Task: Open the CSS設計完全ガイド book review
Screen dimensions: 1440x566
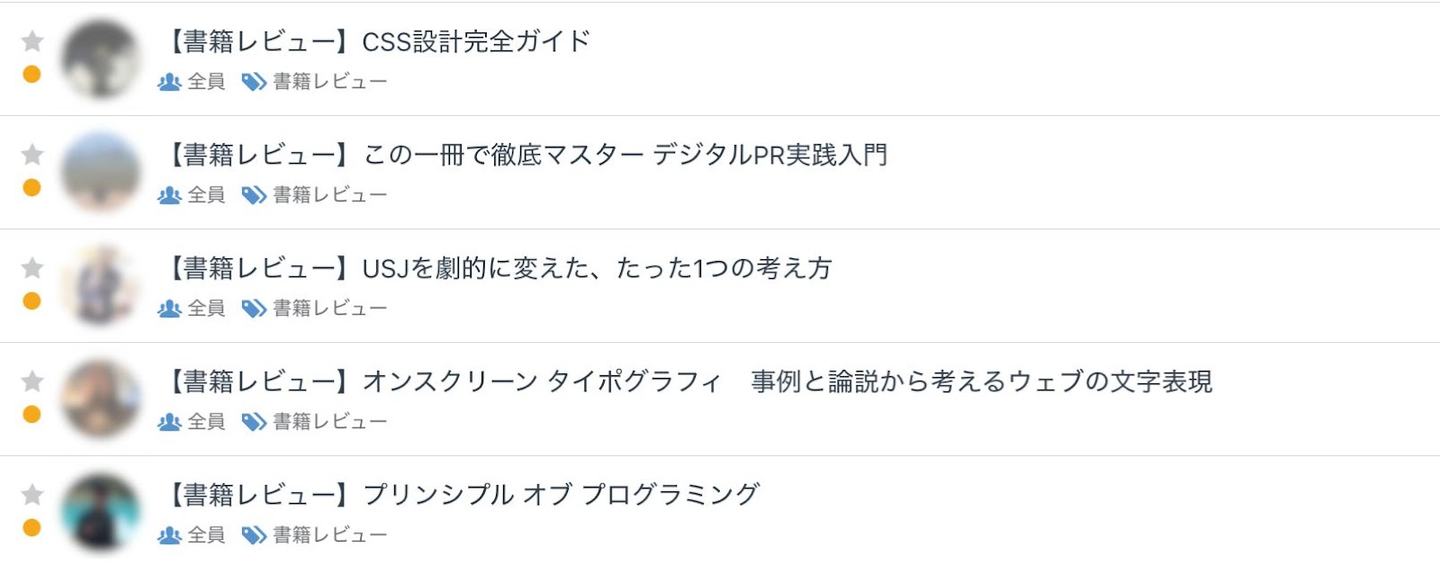Action: click(376, 42)
